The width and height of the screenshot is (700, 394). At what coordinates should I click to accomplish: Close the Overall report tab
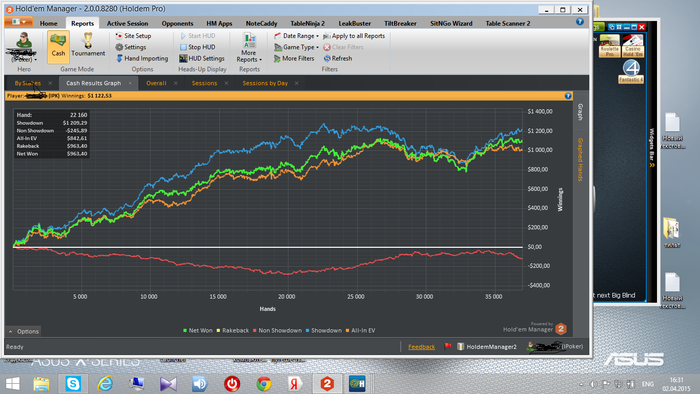(x=175, y=83)
